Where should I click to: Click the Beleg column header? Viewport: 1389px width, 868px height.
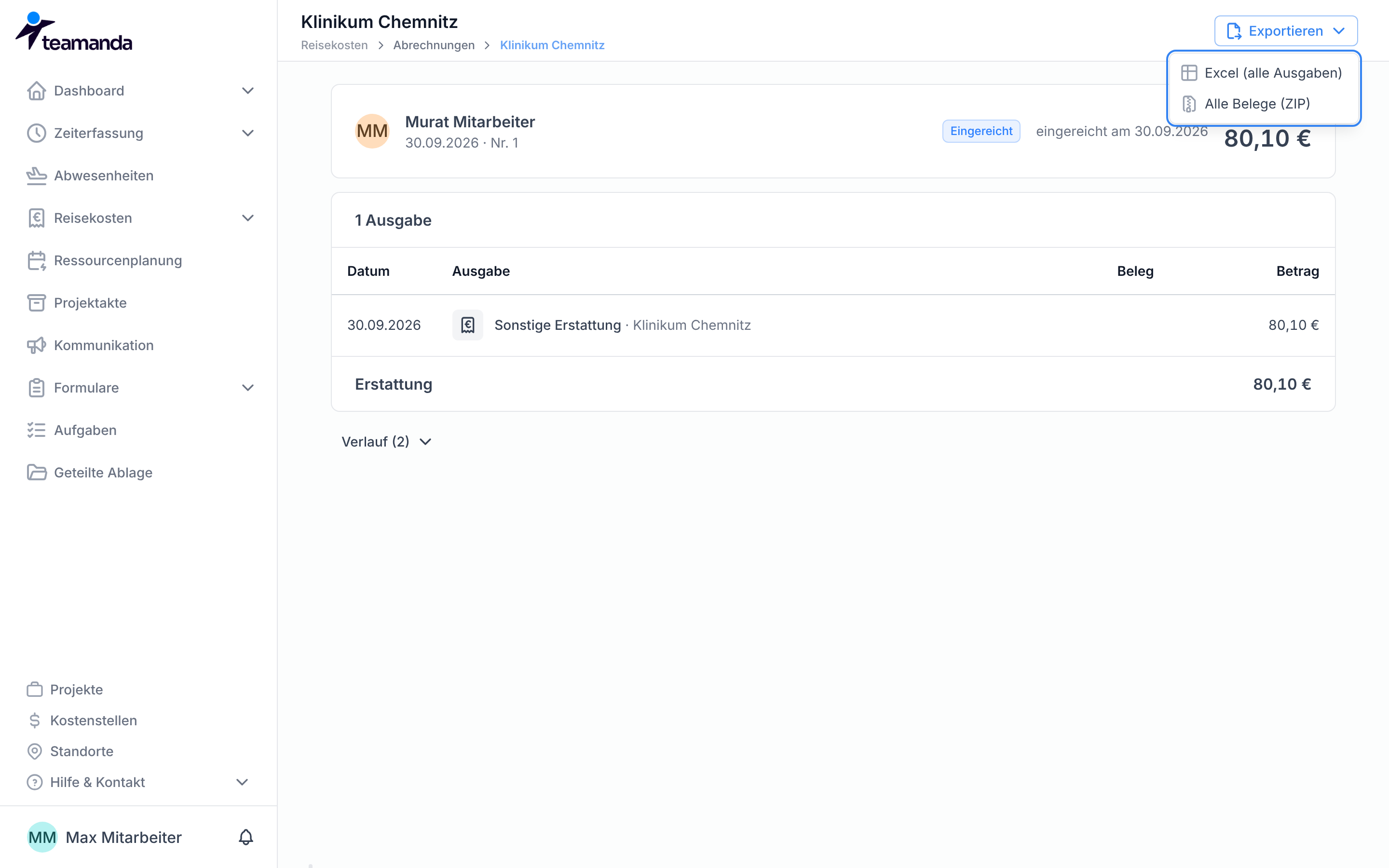tap(1135, 271)
